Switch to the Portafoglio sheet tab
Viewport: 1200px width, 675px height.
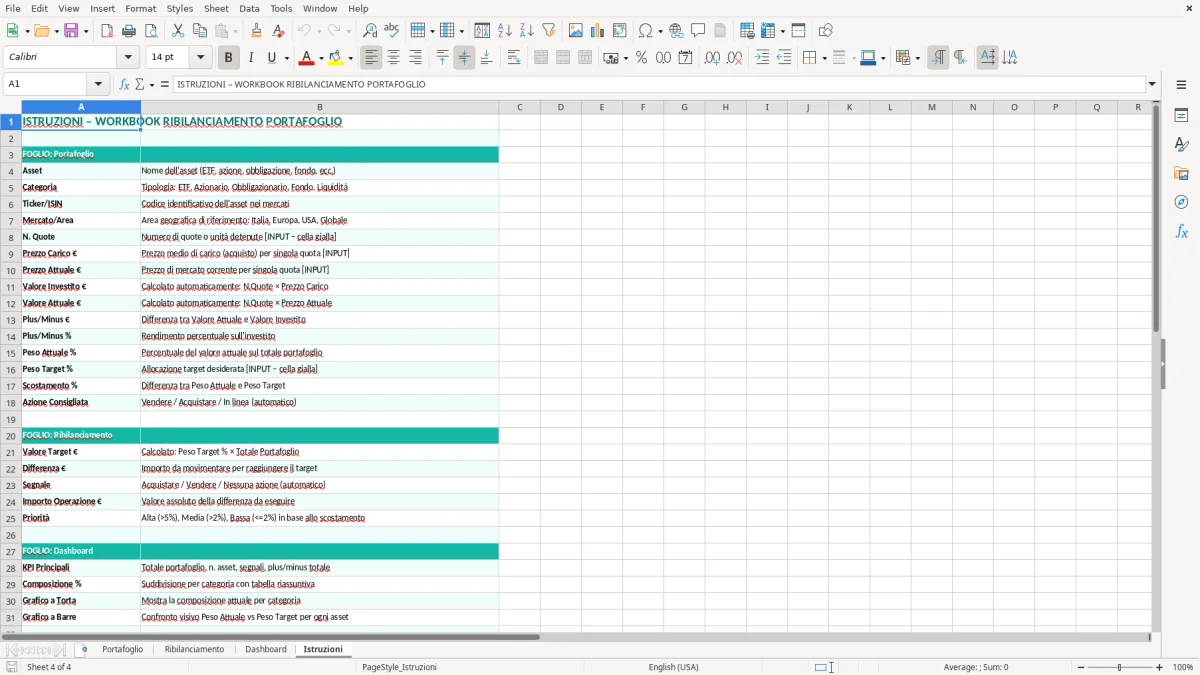[122, 649]
